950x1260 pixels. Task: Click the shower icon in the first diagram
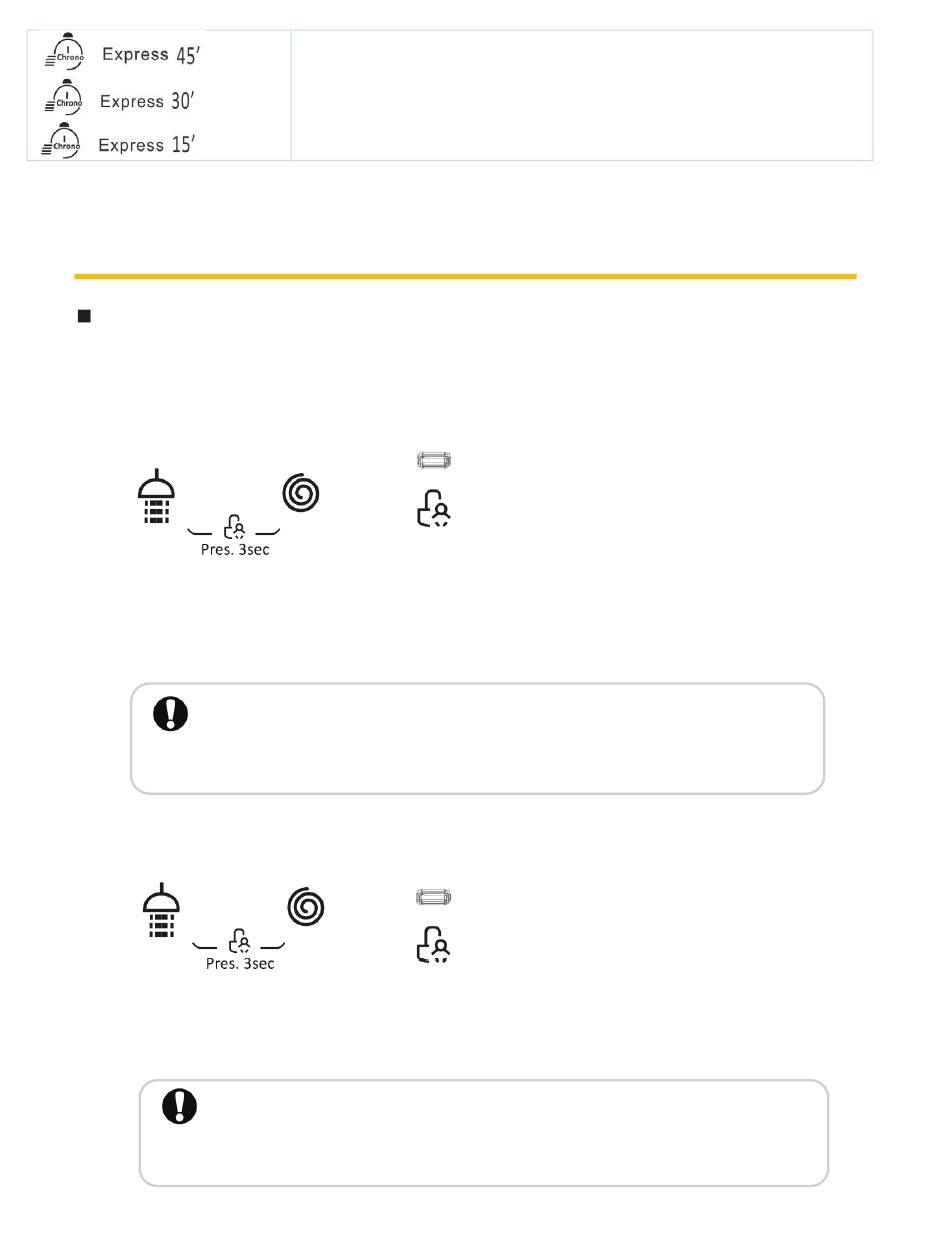(x=157, y=500)
